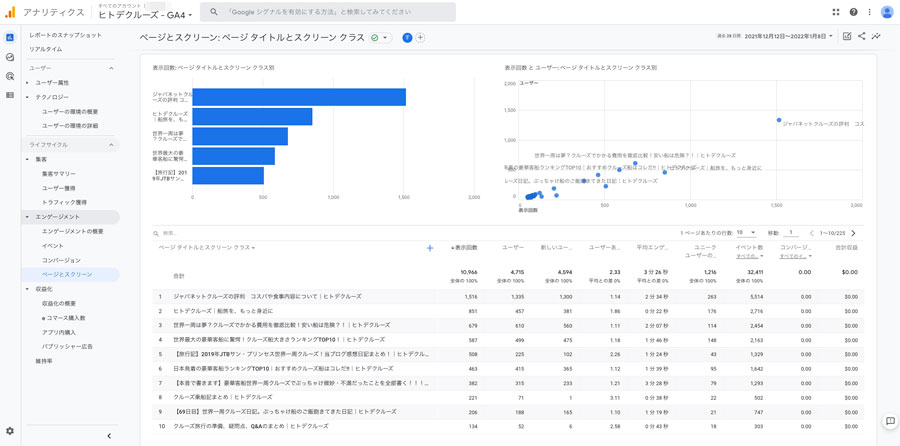The image size is (900, 446).
Task: Open パブリッシャー広告 report
Action: click(x=67, y=347)
